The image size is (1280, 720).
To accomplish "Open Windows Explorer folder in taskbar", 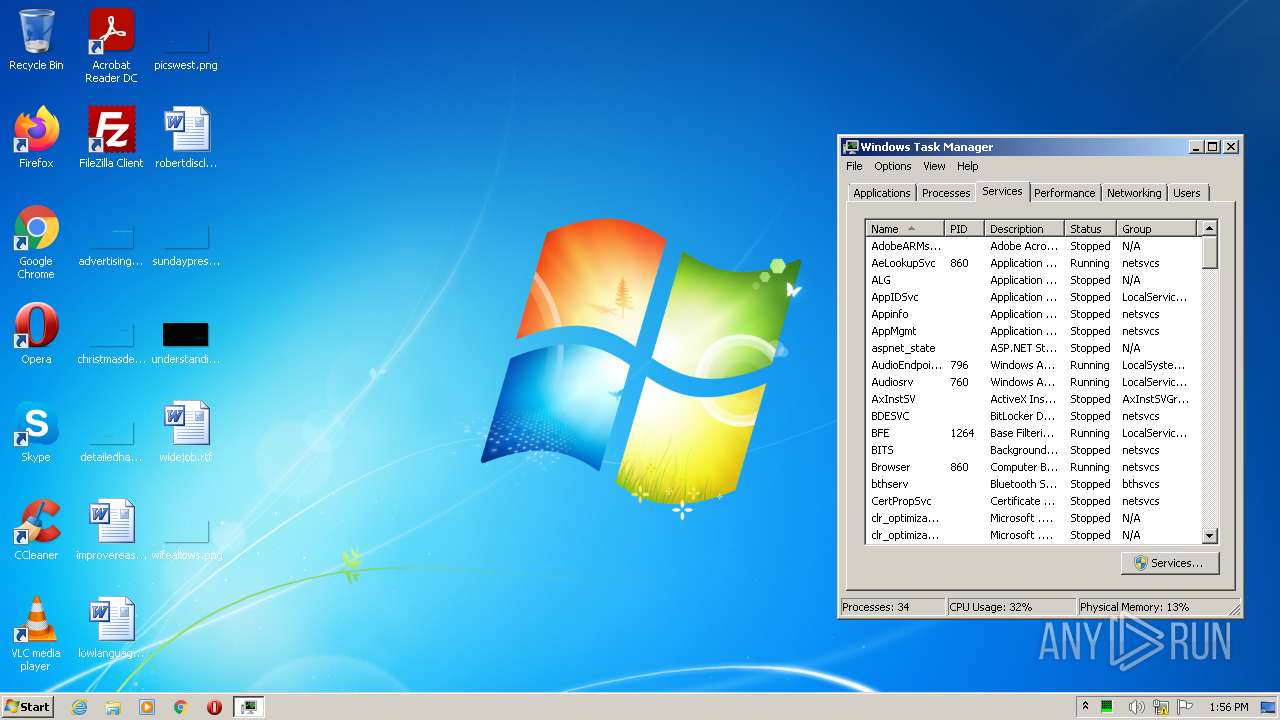I will [x=113, y=707].
